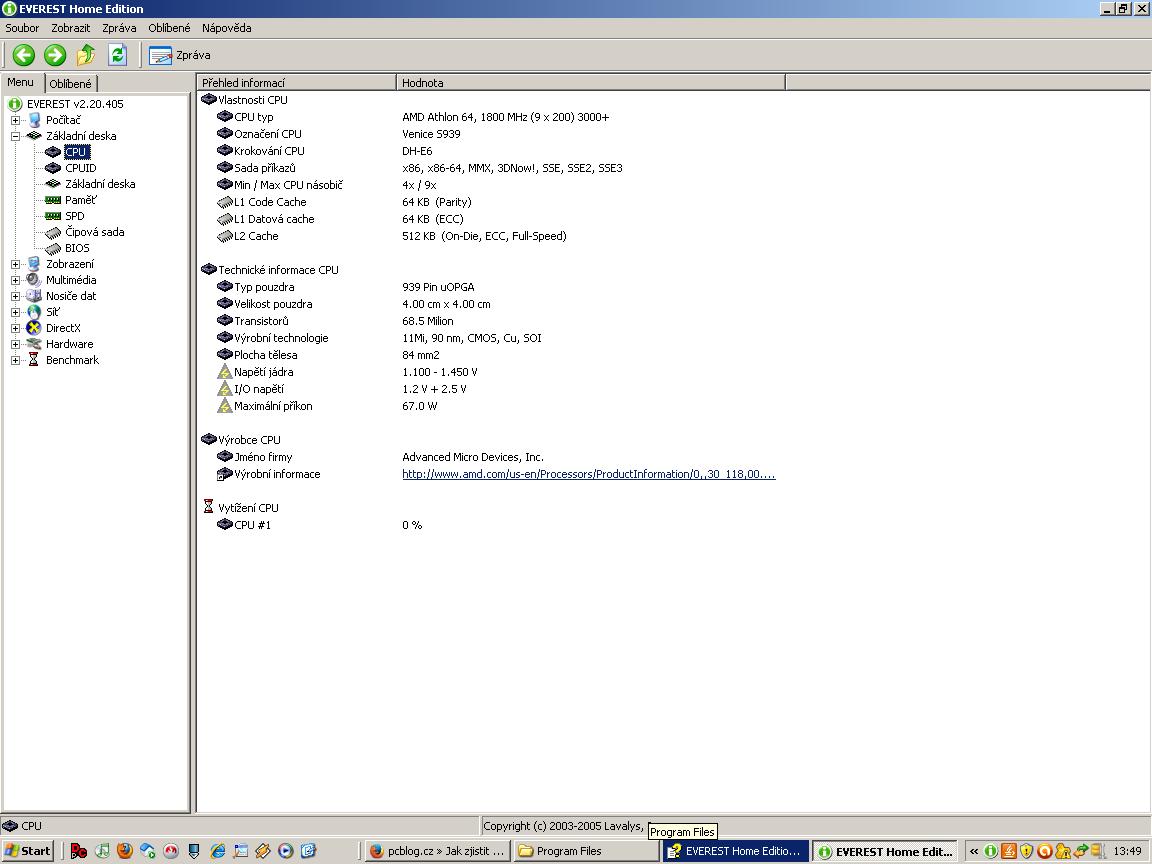Open the Nápověda menu
This screenshot has height=864, width=1152.
point(226,28)
